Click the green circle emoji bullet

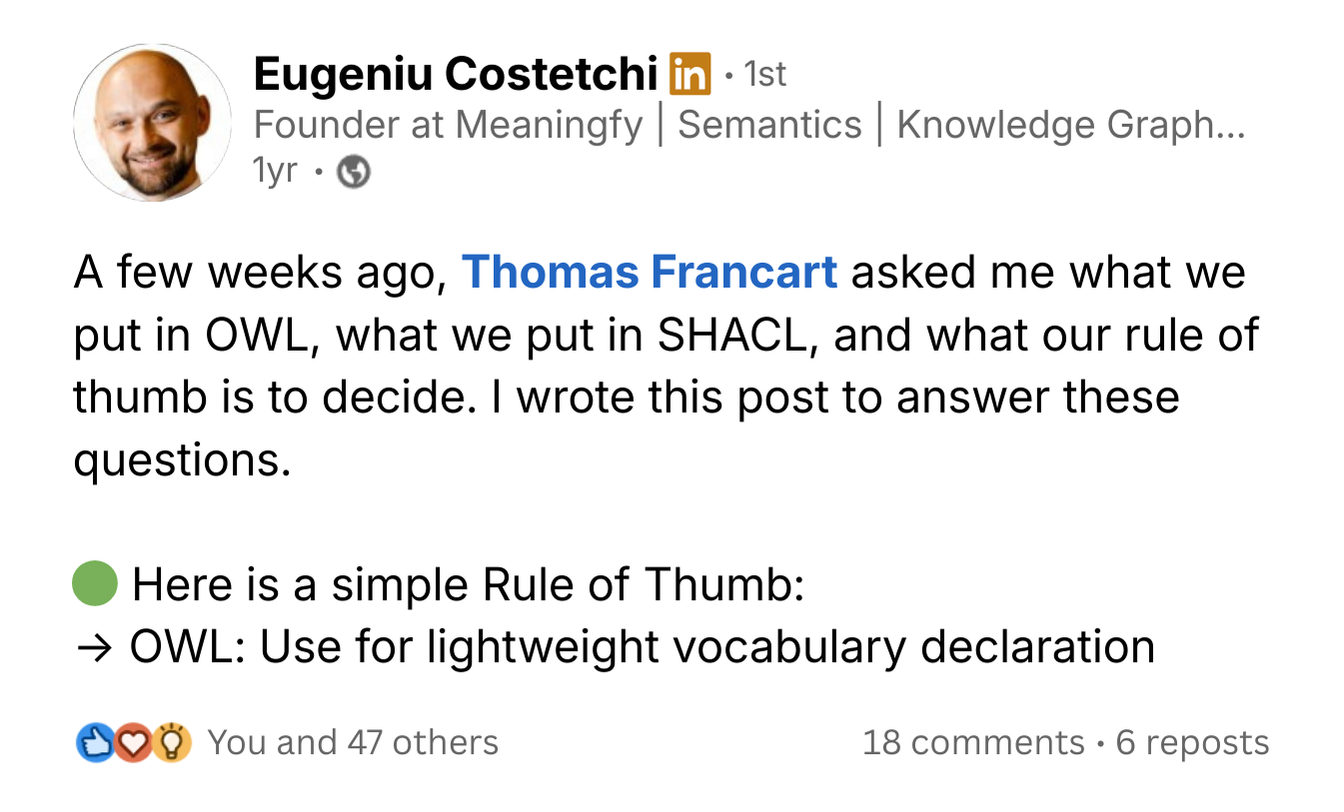(96, 584)
